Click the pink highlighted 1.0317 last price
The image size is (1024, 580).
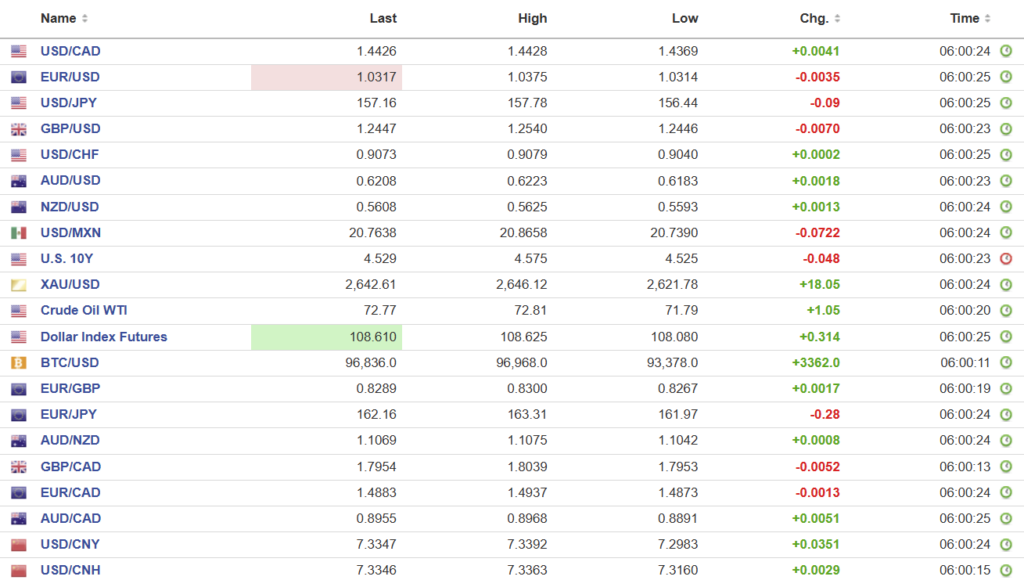click(379, 77)
